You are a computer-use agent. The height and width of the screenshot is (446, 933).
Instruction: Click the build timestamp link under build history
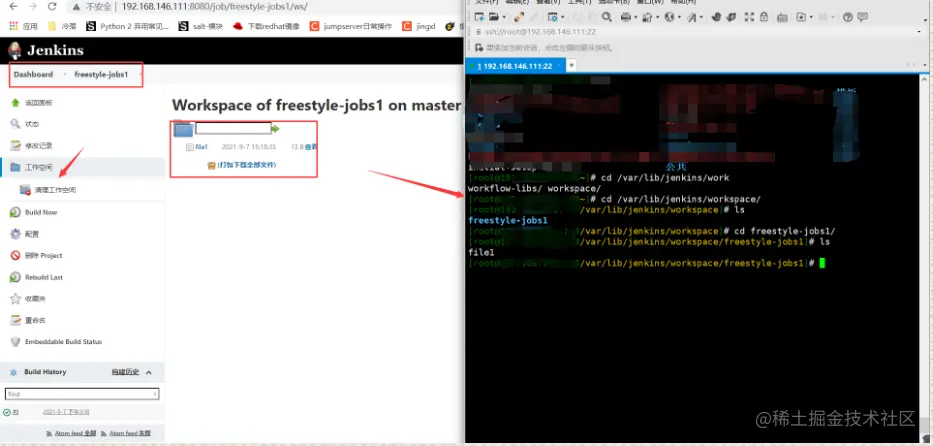(66, 412)
